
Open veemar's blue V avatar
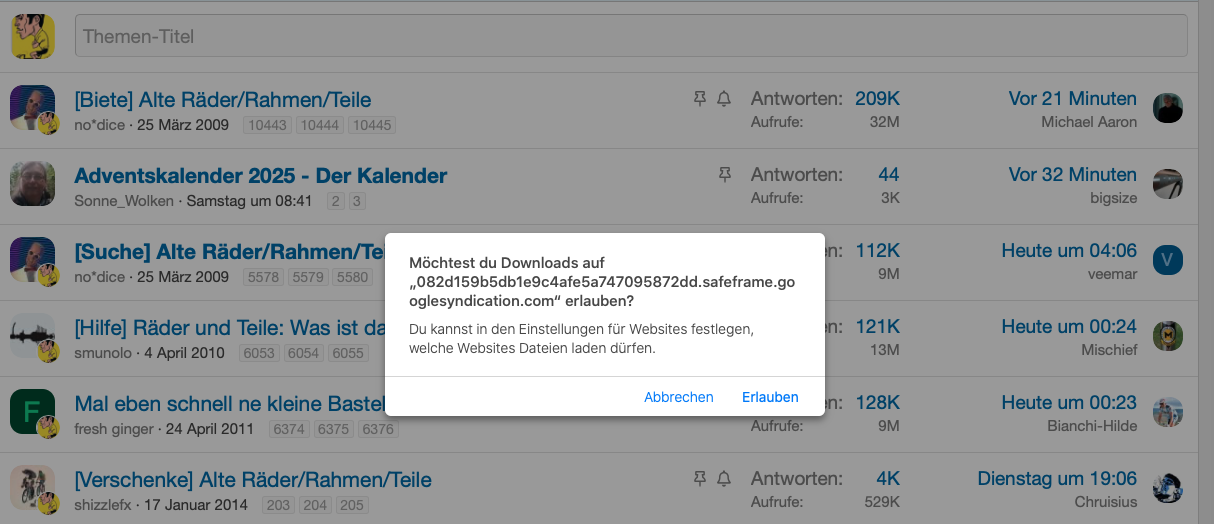point(1167,260)
